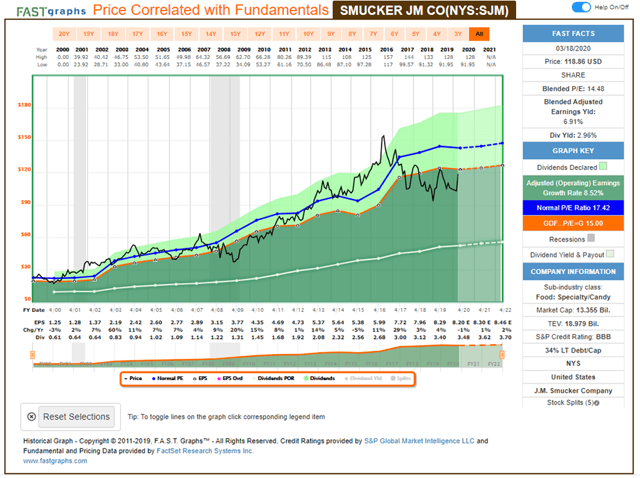Screen dimensions: 640x478
Task: Click the '34% LT Debt/Cap' row
Action: (x=575, y=352)
